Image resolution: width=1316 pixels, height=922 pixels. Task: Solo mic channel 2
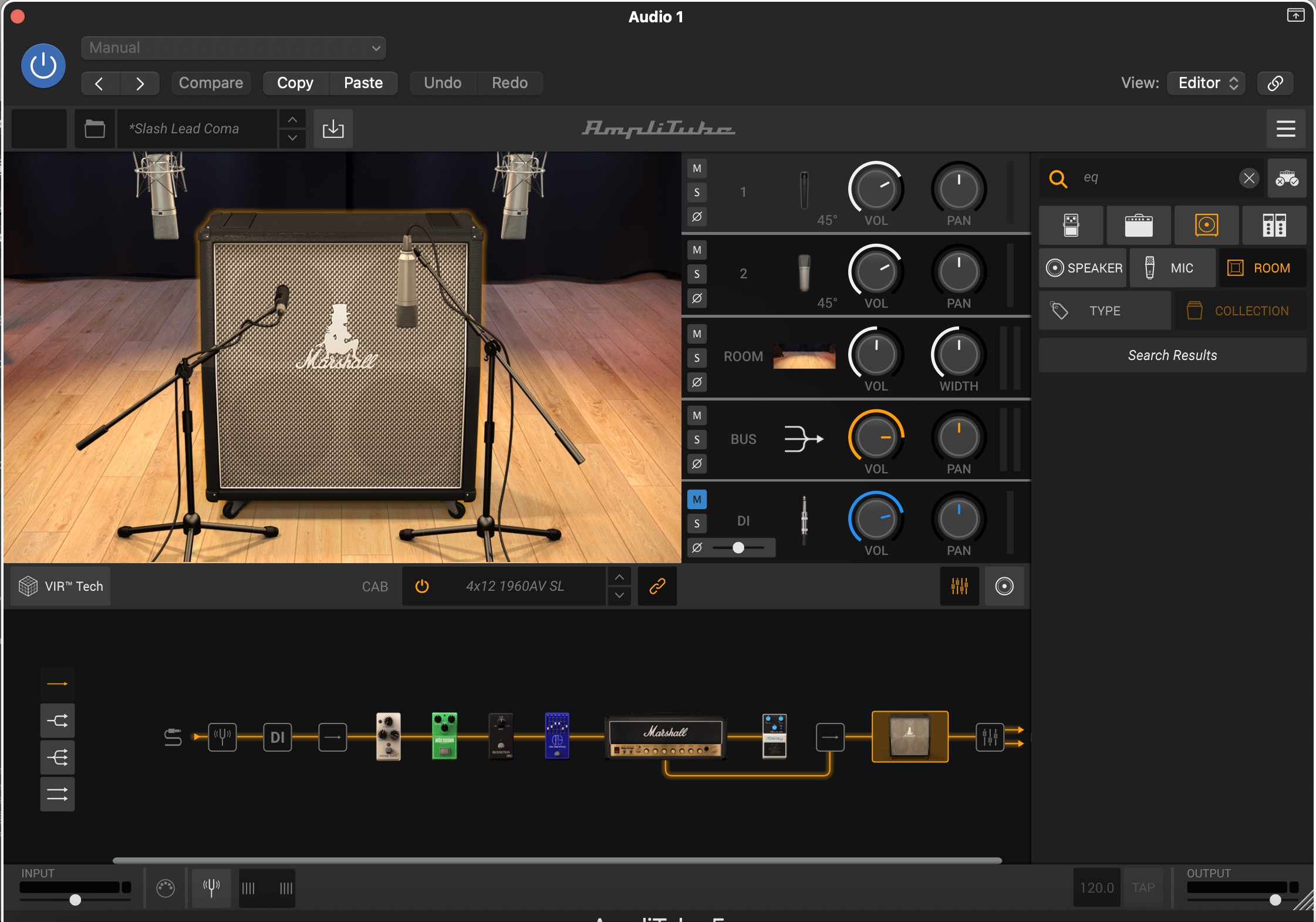click(697, 274)
